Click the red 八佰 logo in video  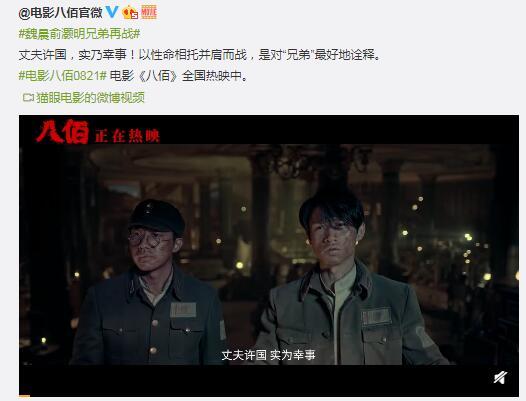62,132
